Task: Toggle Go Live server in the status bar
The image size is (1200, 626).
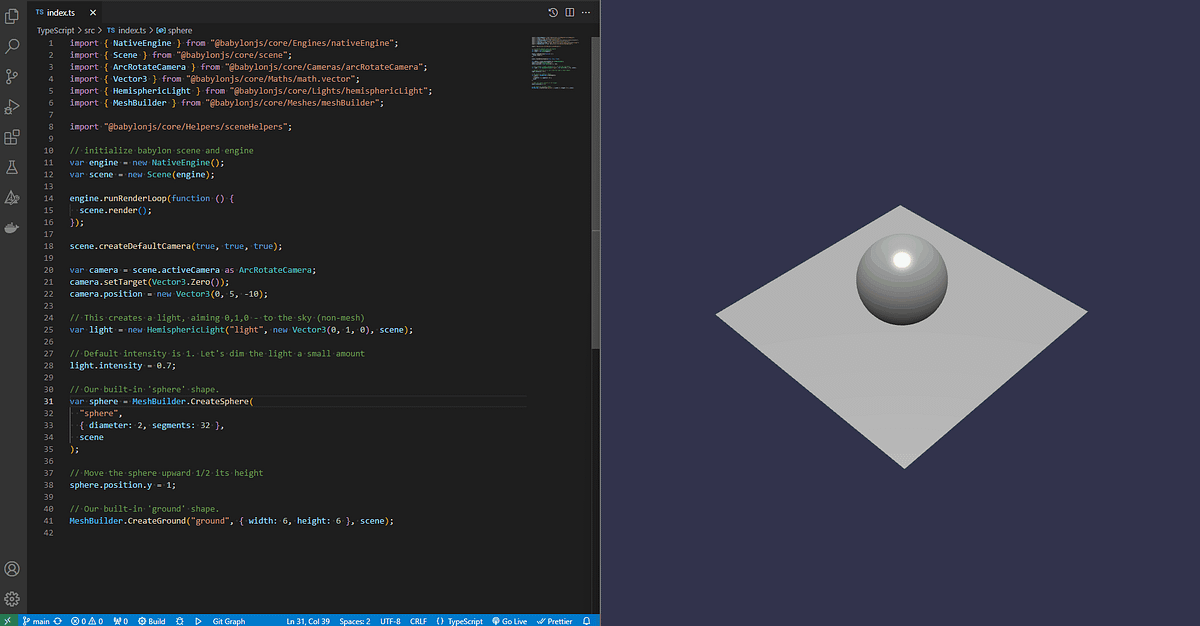Action: pos(510,620)
